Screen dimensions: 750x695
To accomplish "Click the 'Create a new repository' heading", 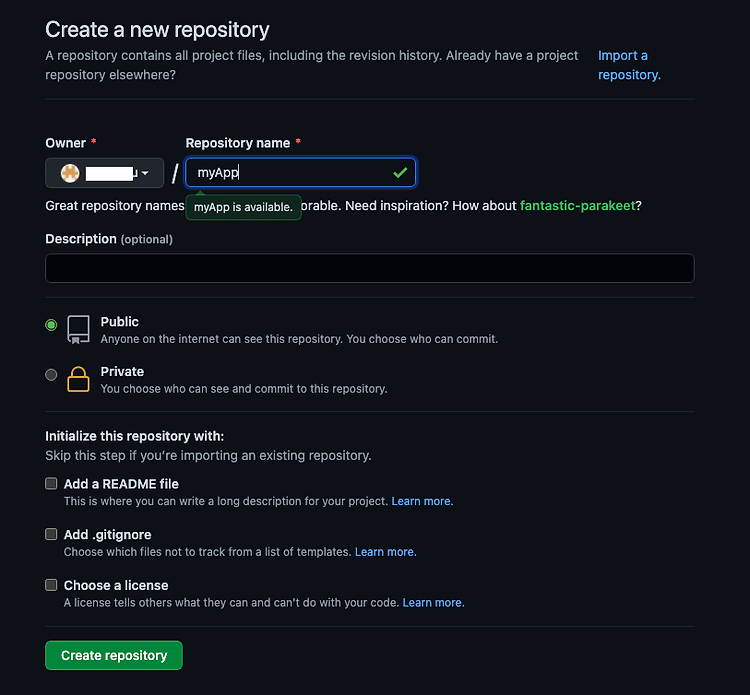I will tap(157, 30).
